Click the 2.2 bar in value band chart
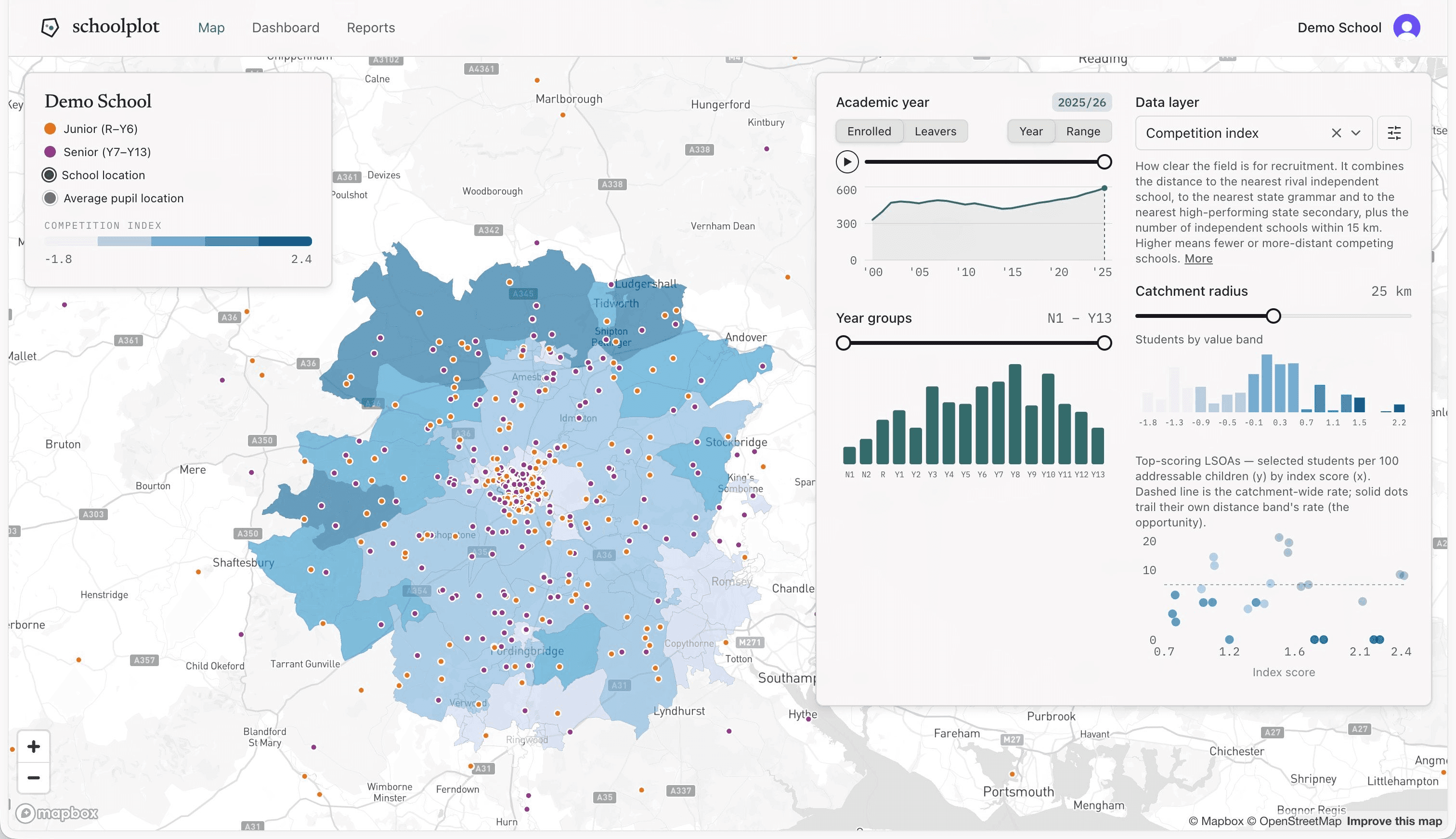The width and height of the screenshot is (1456, 839). coord(1399,408)
